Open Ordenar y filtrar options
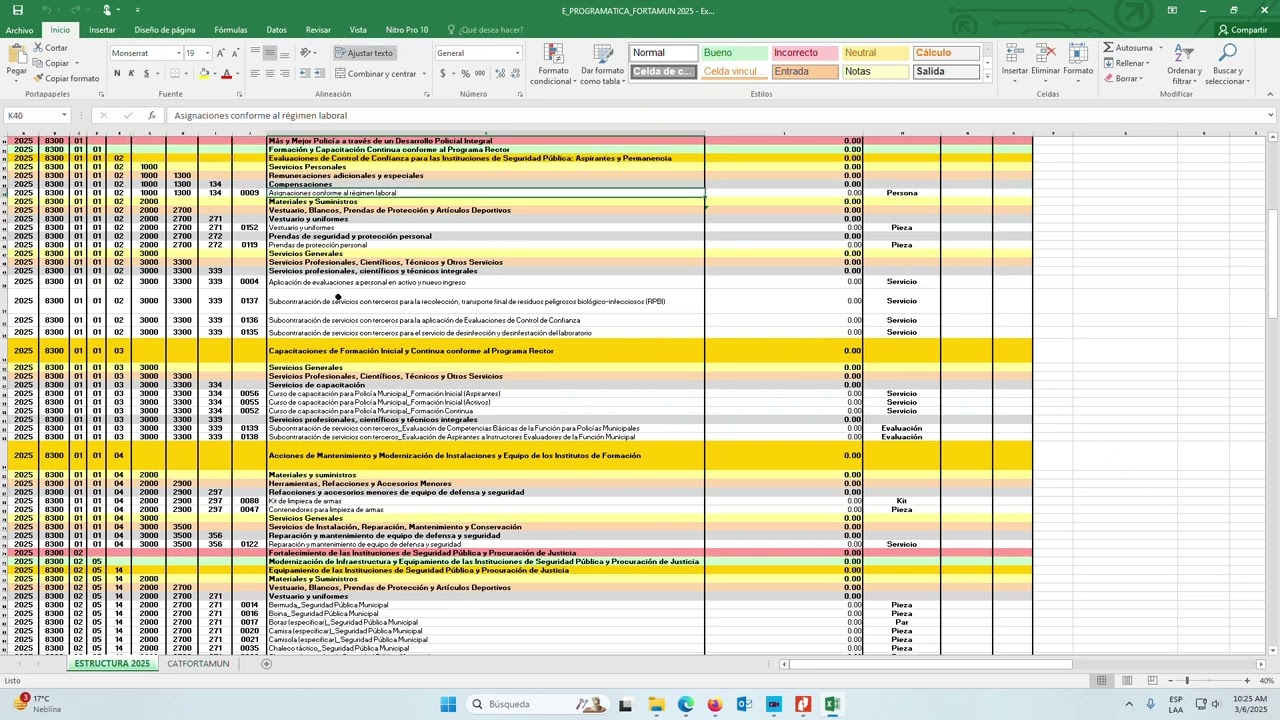 point(1184,65)
